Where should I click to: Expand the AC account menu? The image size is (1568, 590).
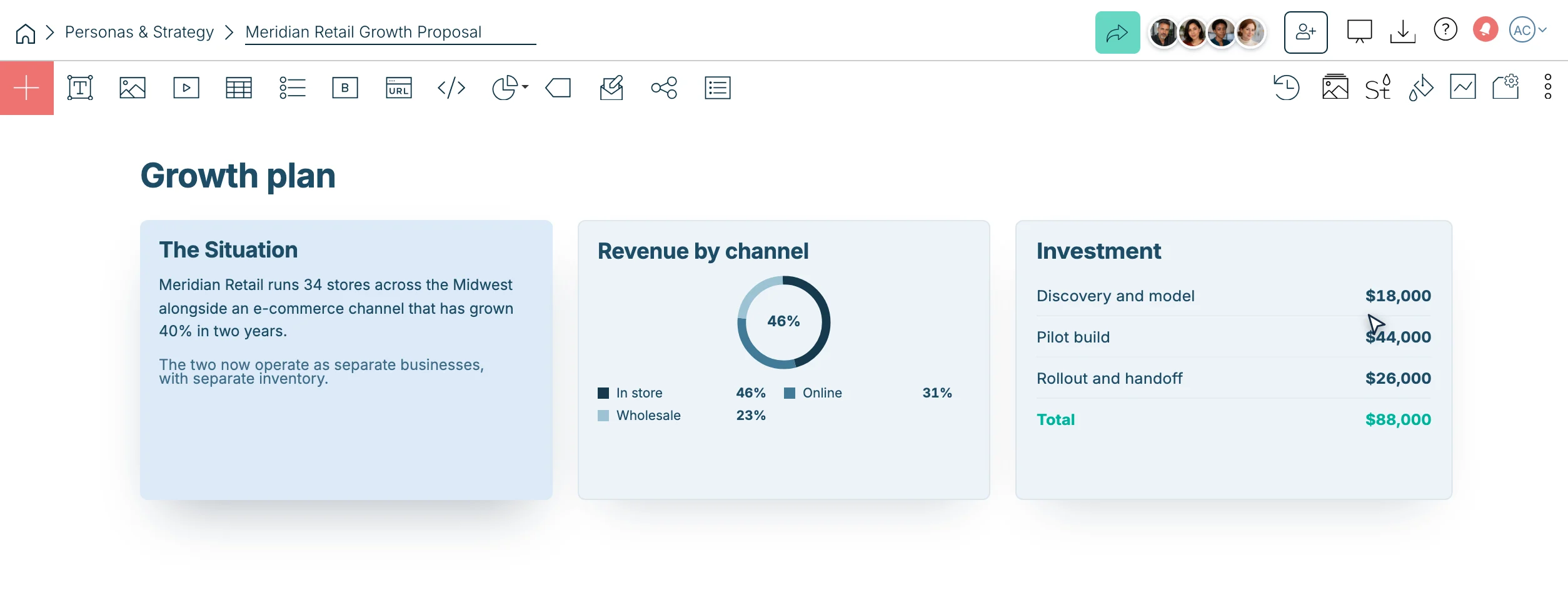coord(1527,30)
